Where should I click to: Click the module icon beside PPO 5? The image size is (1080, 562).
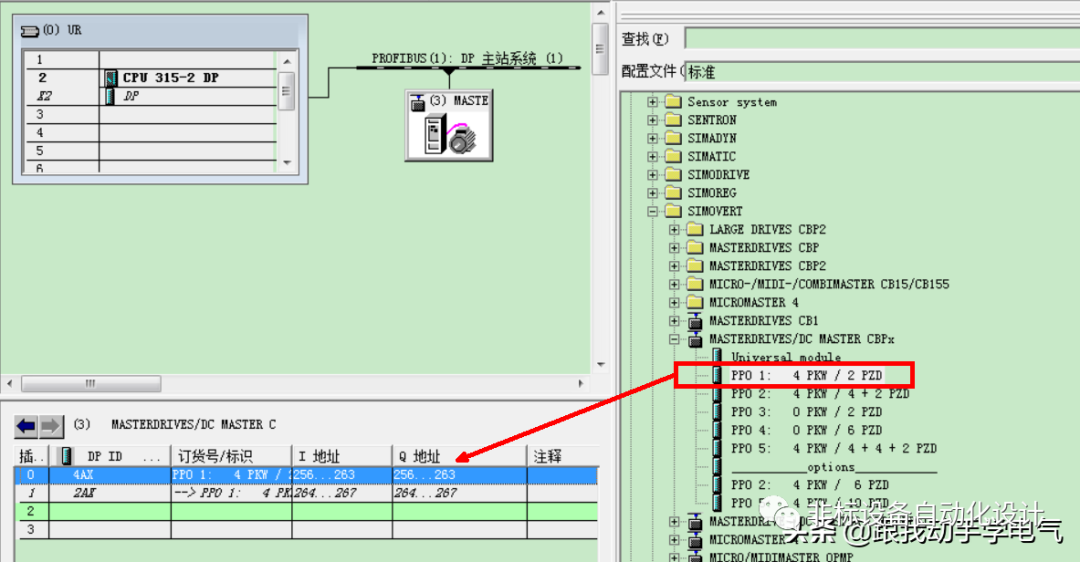pyautogui.click(x=717, y=448)
